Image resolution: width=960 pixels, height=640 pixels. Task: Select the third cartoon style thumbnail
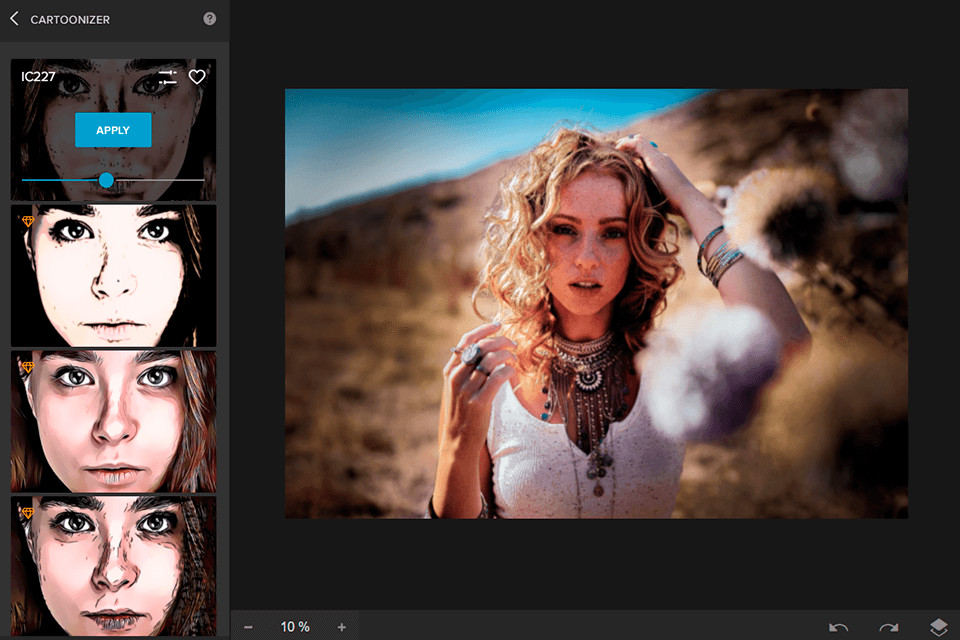(x=113, y=420)
